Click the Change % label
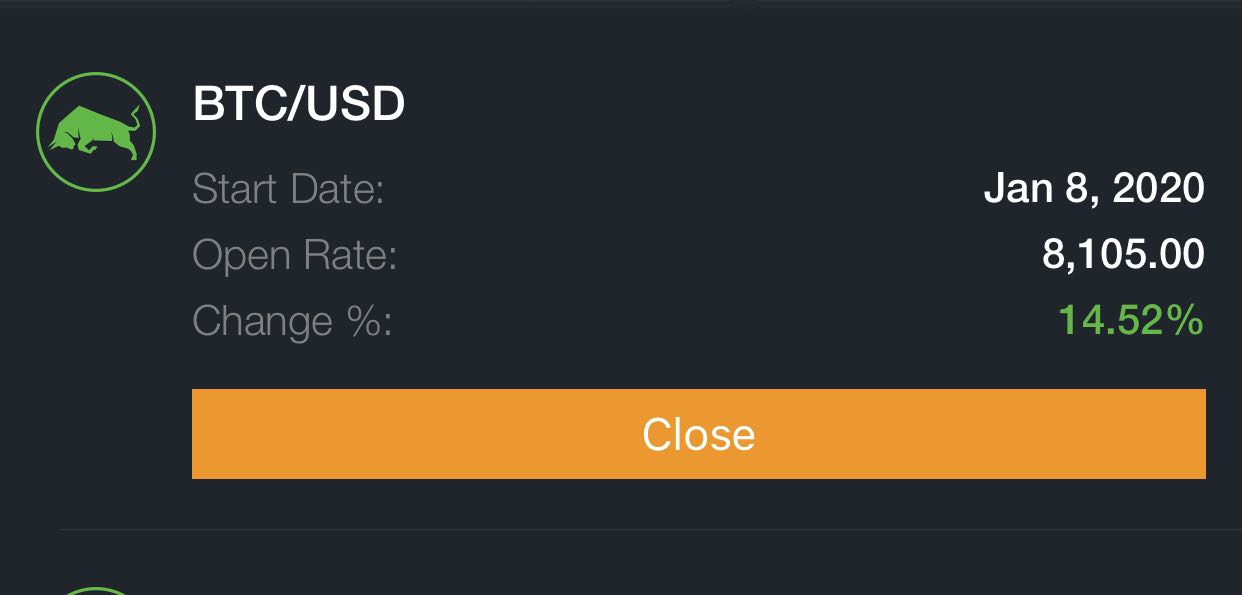This screenshot has height=595, width=1242. (x=292, y=321)
